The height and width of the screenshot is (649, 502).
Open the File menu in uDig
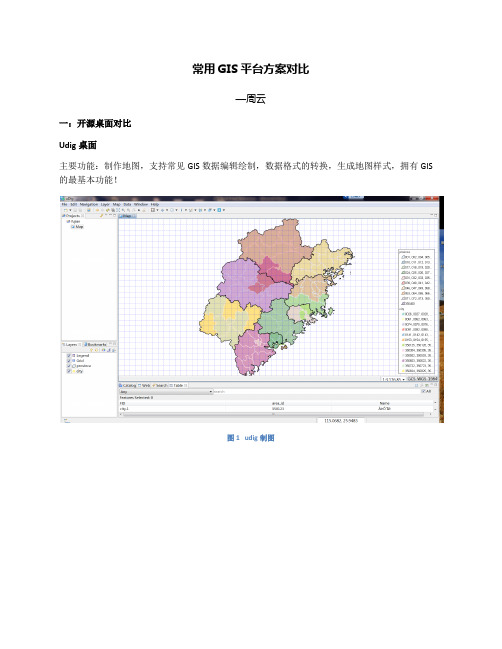(64, 204)
